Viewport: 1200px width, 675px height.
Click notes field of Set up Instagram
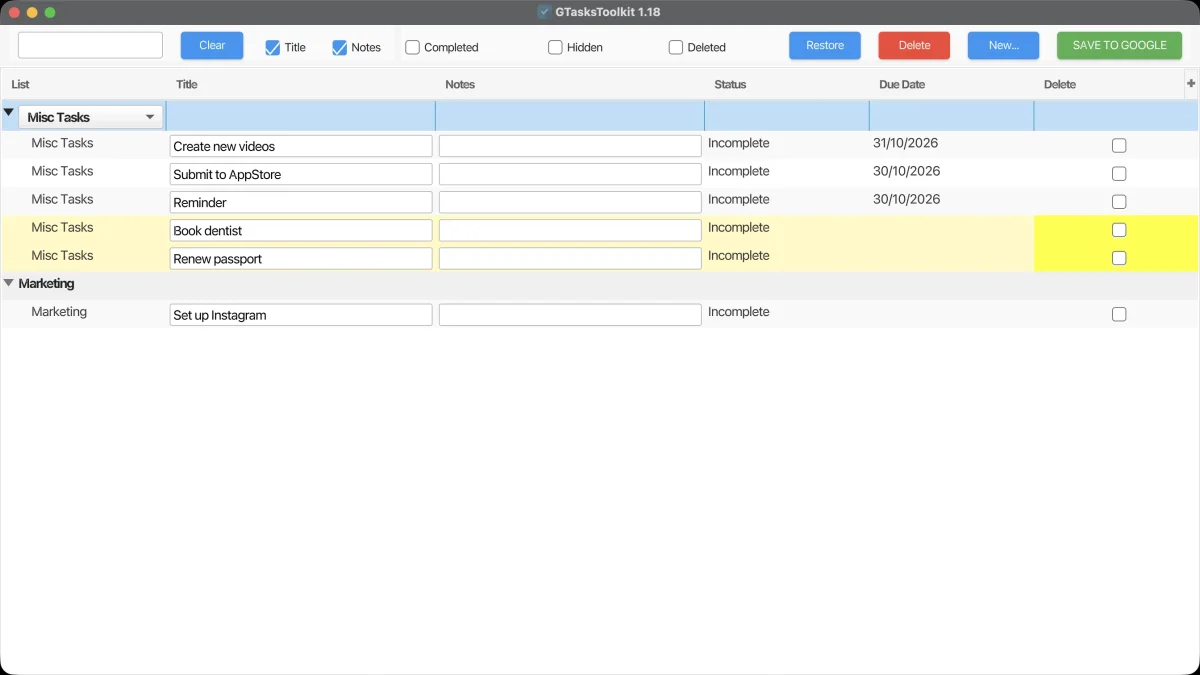click(x=570, y=315)
